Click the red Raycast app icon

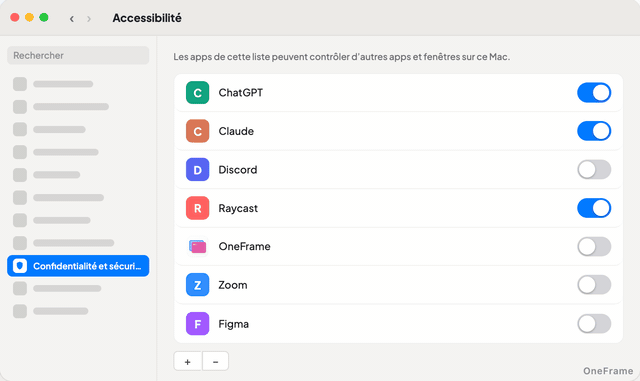point(198,208)
